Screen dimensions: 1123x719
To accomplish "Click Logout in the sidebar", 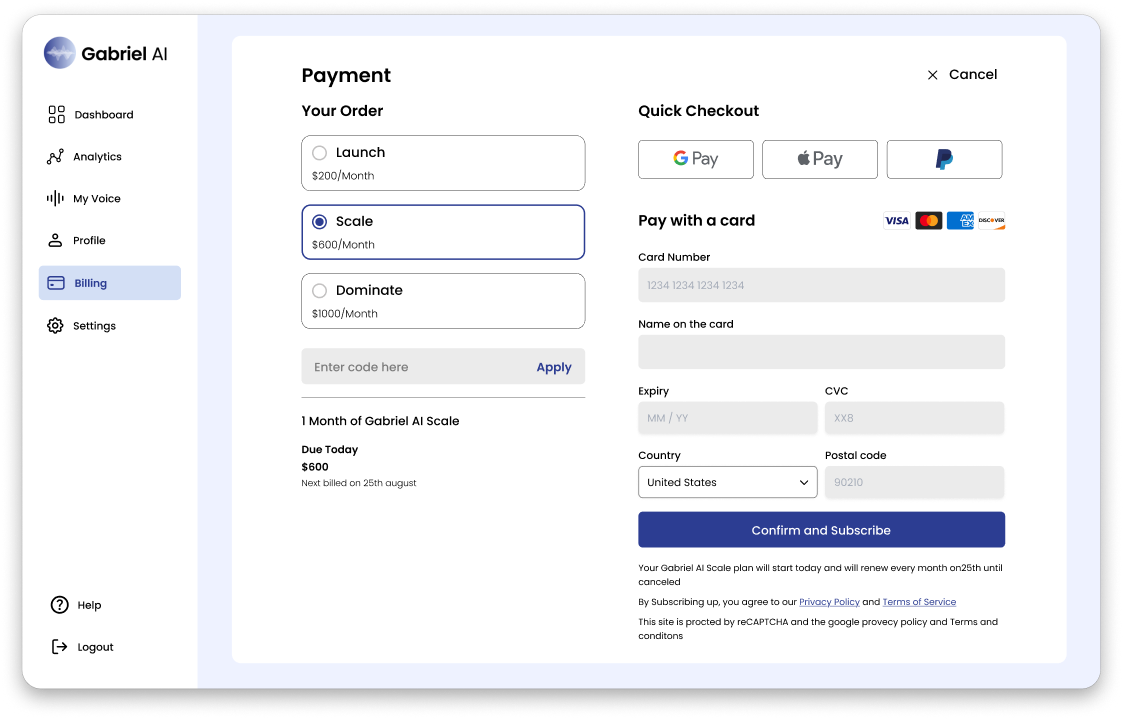I will (82, 647).
